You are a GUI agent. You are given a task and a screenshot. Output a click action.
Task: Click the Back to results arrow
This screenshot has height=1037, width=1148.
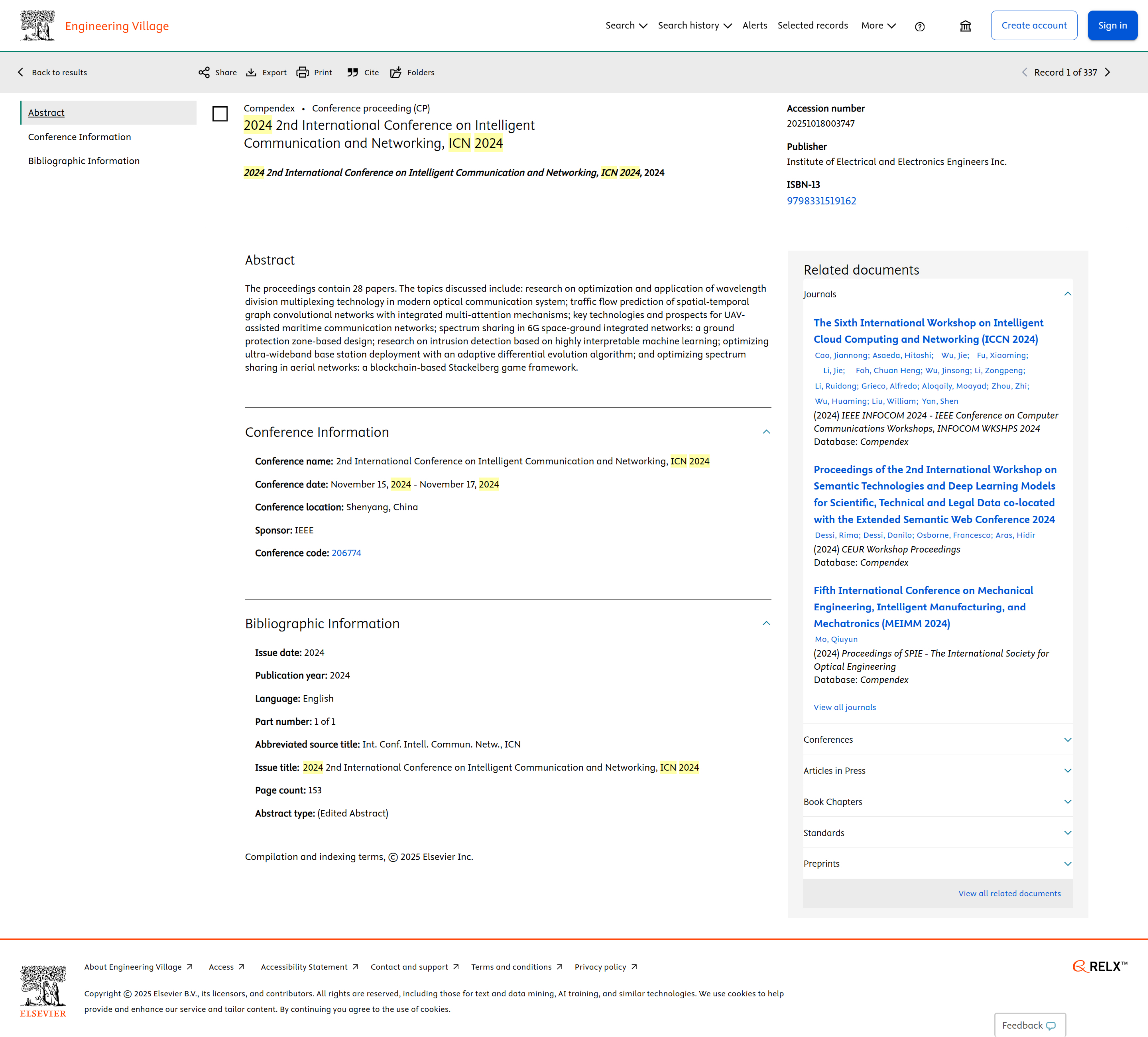(x=20, y=72)
